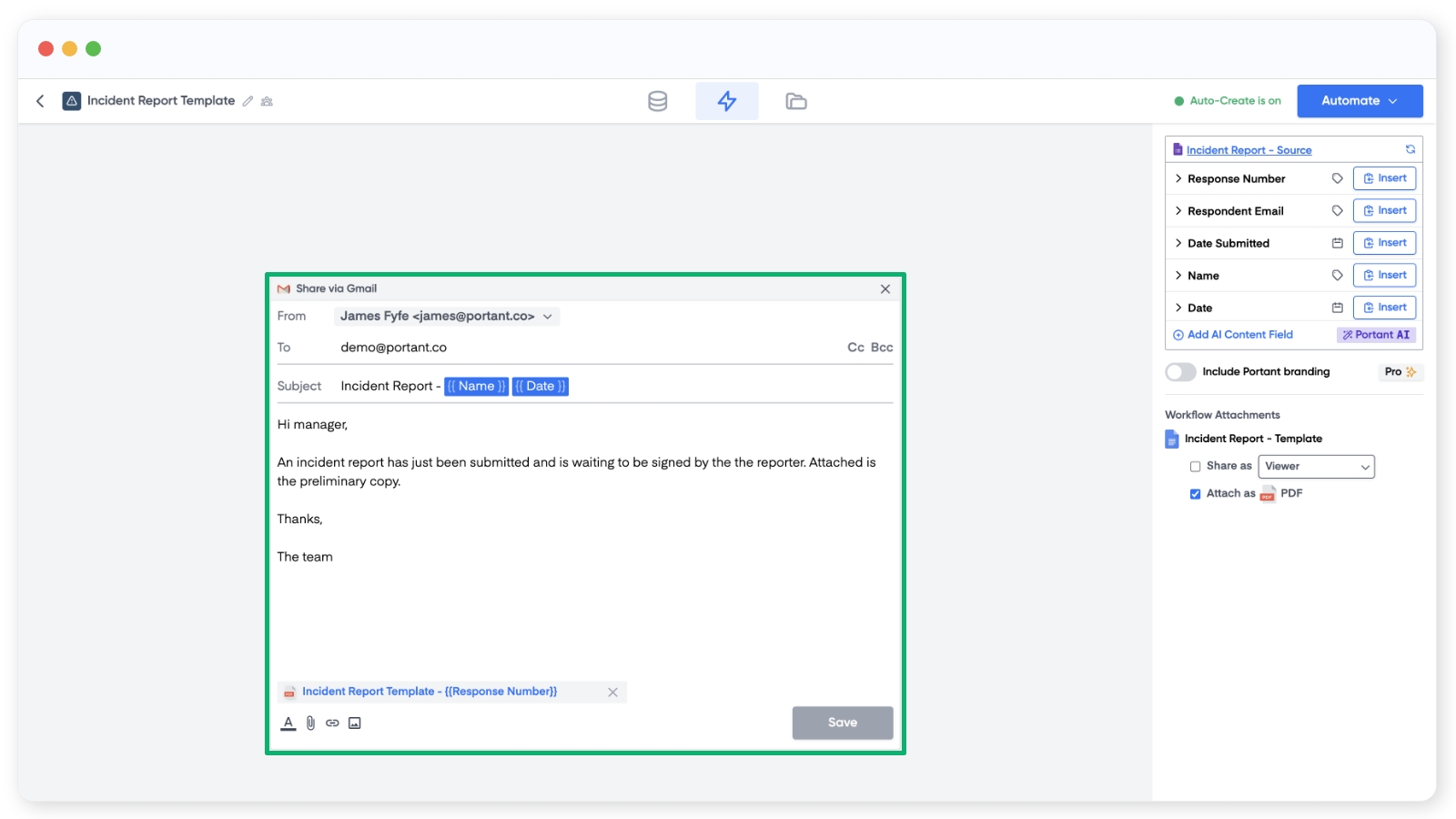Click the insert image icon in email toolbar
The image size is (1456, 819).
pyautogui.click(x=355, y=723)
